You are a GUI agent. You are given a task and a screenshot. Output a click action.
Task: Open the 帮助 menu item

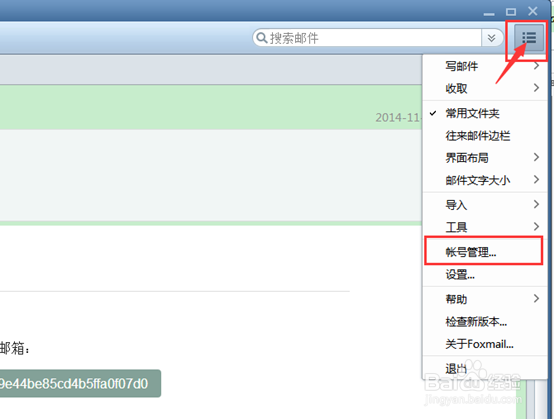(x=485, y=299)
